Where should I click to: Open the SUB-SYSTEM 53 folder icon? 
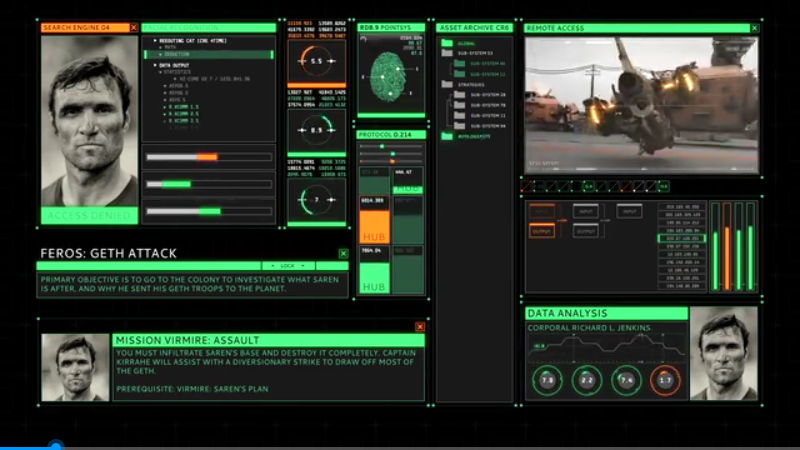tap(447, 53)
